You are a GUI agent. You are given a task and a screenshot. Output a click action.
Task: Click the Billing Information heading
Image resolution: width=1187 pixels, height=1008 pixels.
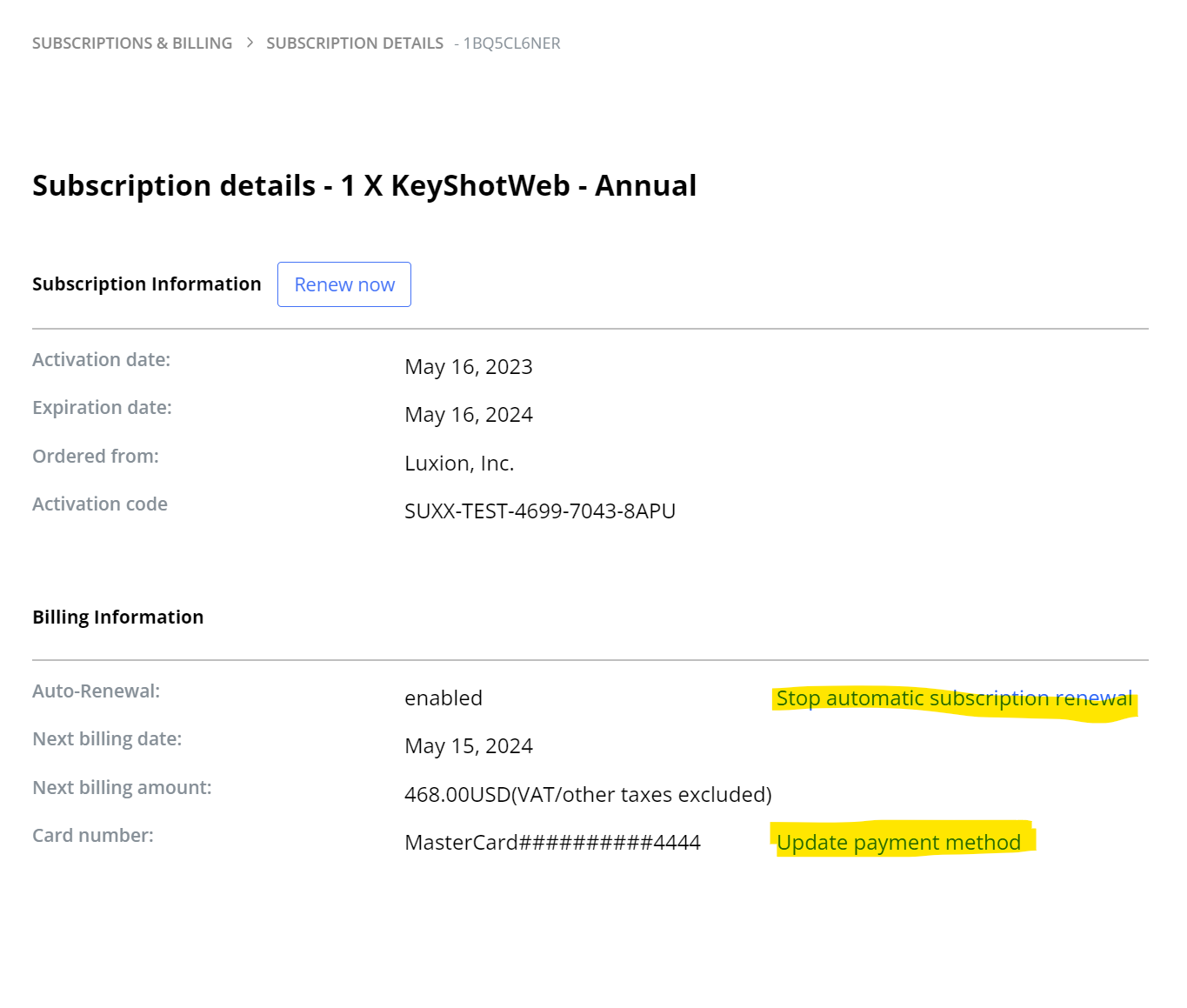click(117, 617)
